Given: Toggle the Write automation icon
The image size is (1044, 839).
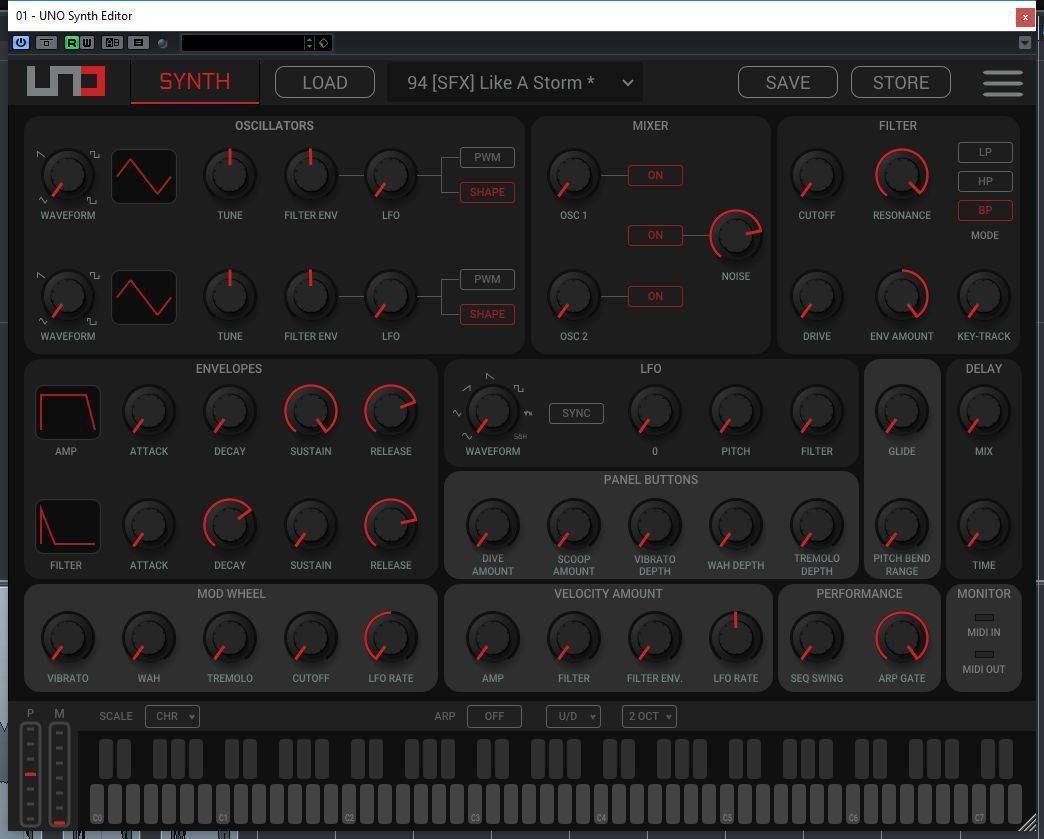Looking at the screenshot, I should point(87,43).
